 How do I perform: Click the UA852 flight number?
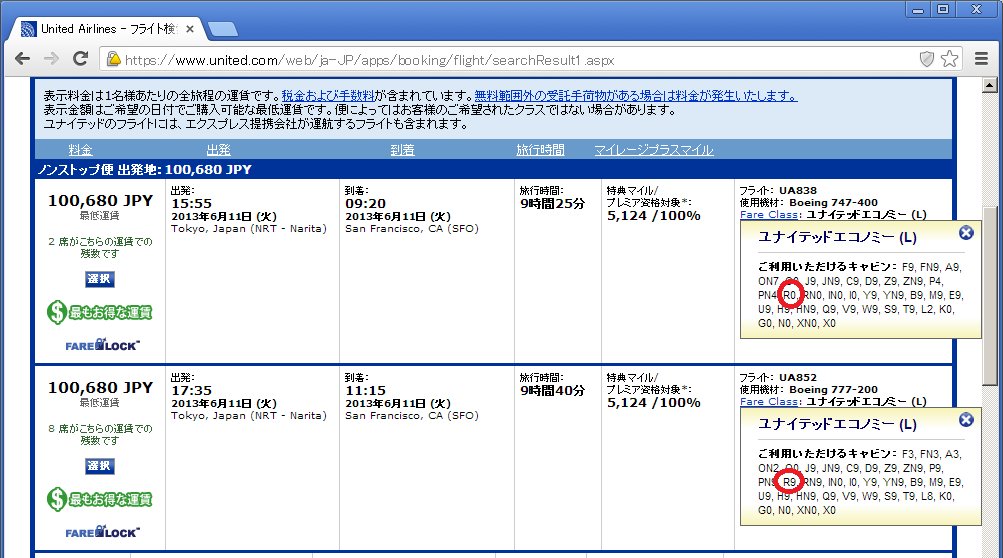click(798, 377)
